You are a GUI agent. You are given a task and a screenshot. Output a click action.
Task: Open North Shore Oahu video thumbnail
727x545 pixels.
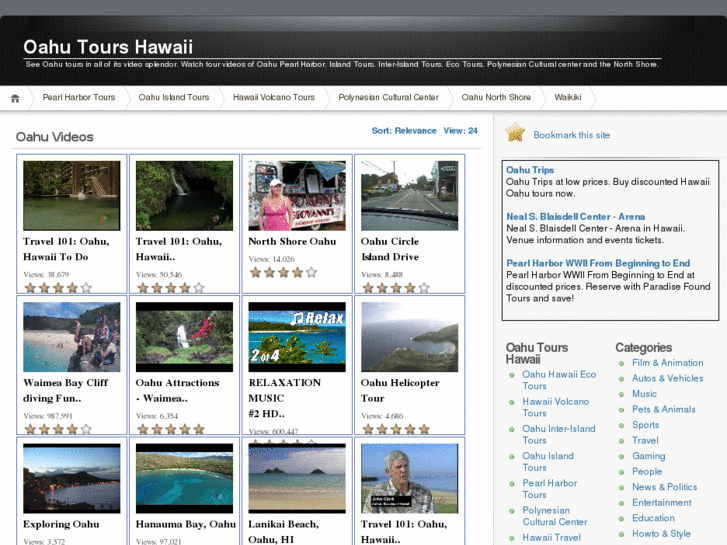tap(297, 195)
